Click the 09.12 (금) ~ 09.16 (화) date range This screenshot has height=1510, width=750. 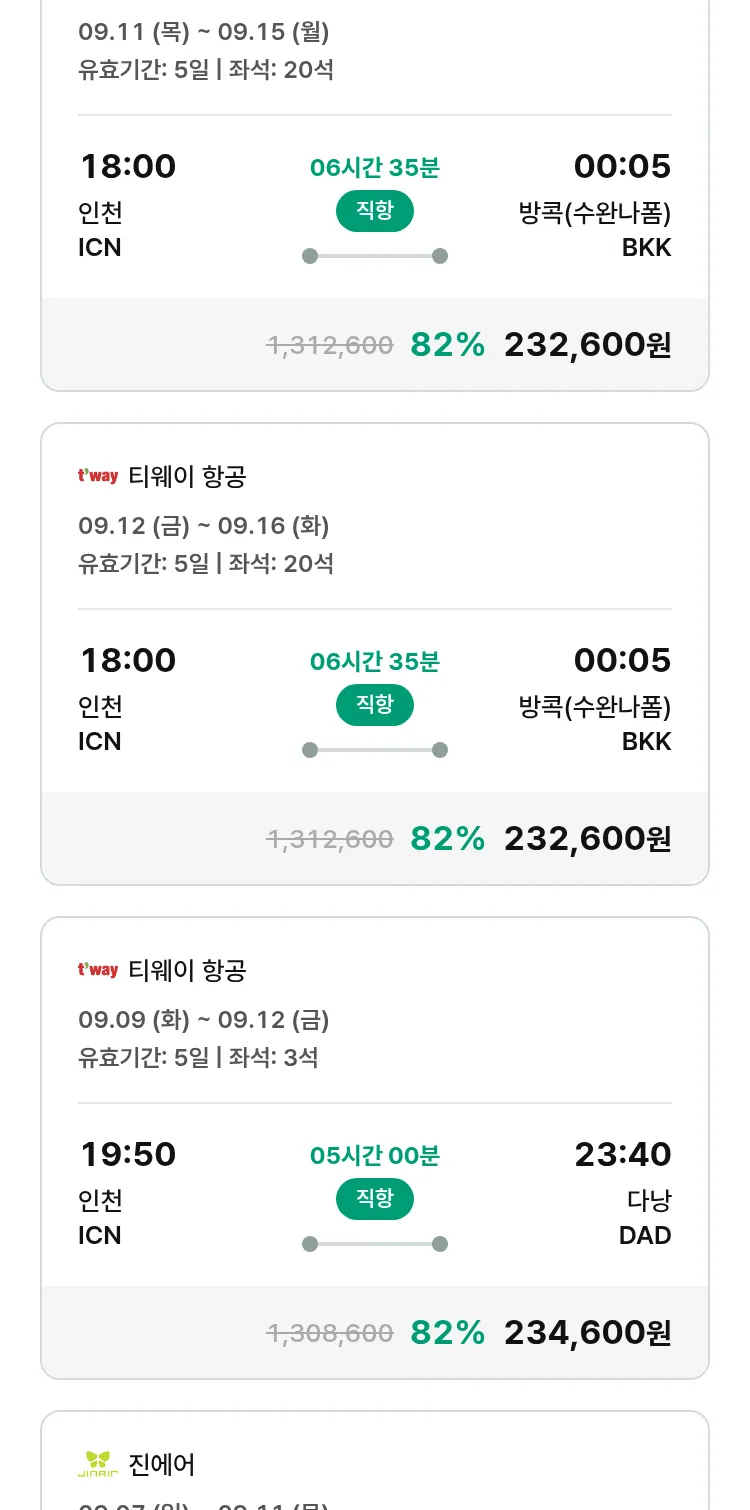point(204,526)
